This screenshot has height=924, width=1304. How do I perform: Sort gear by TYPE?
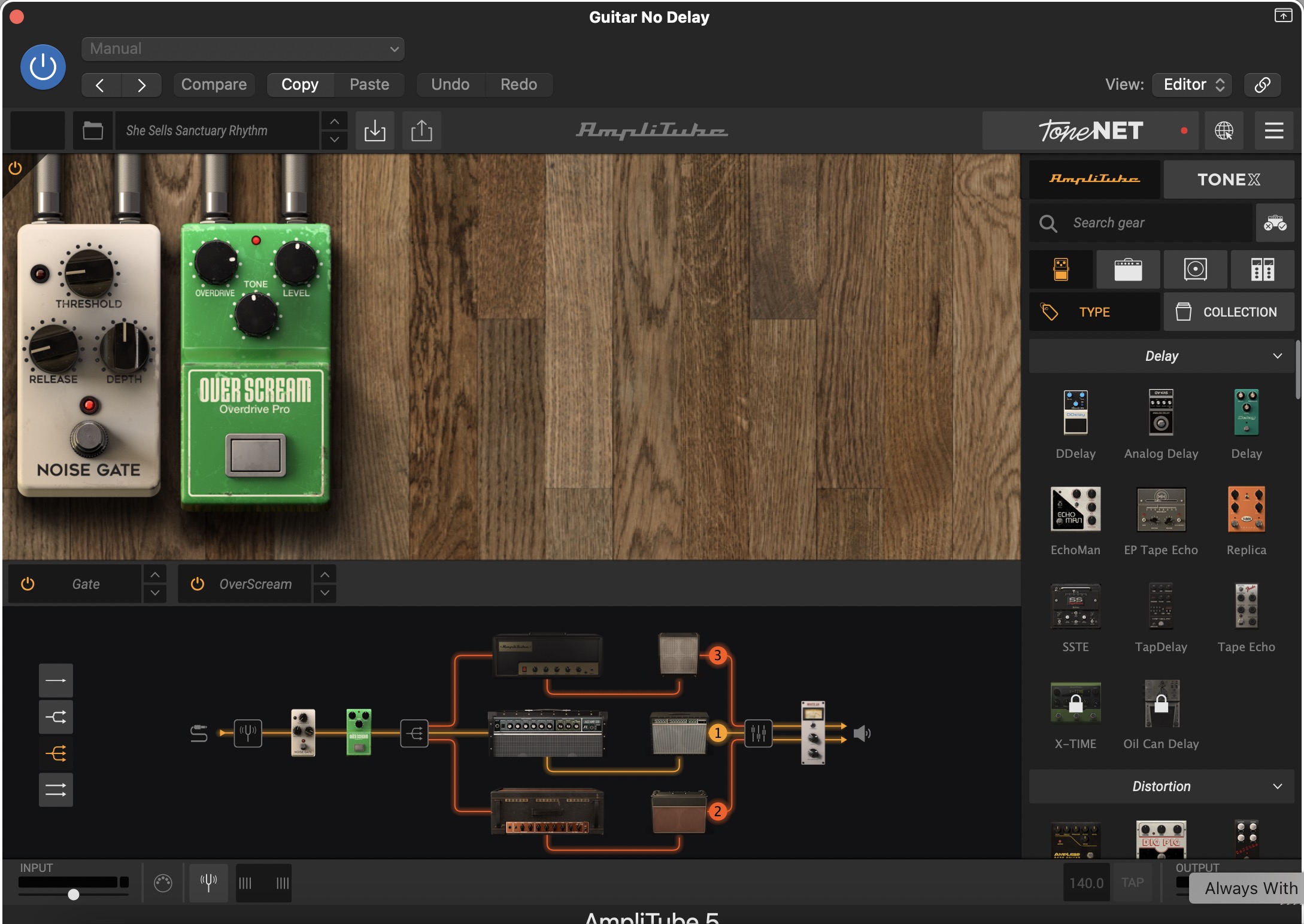[1094, 312]
